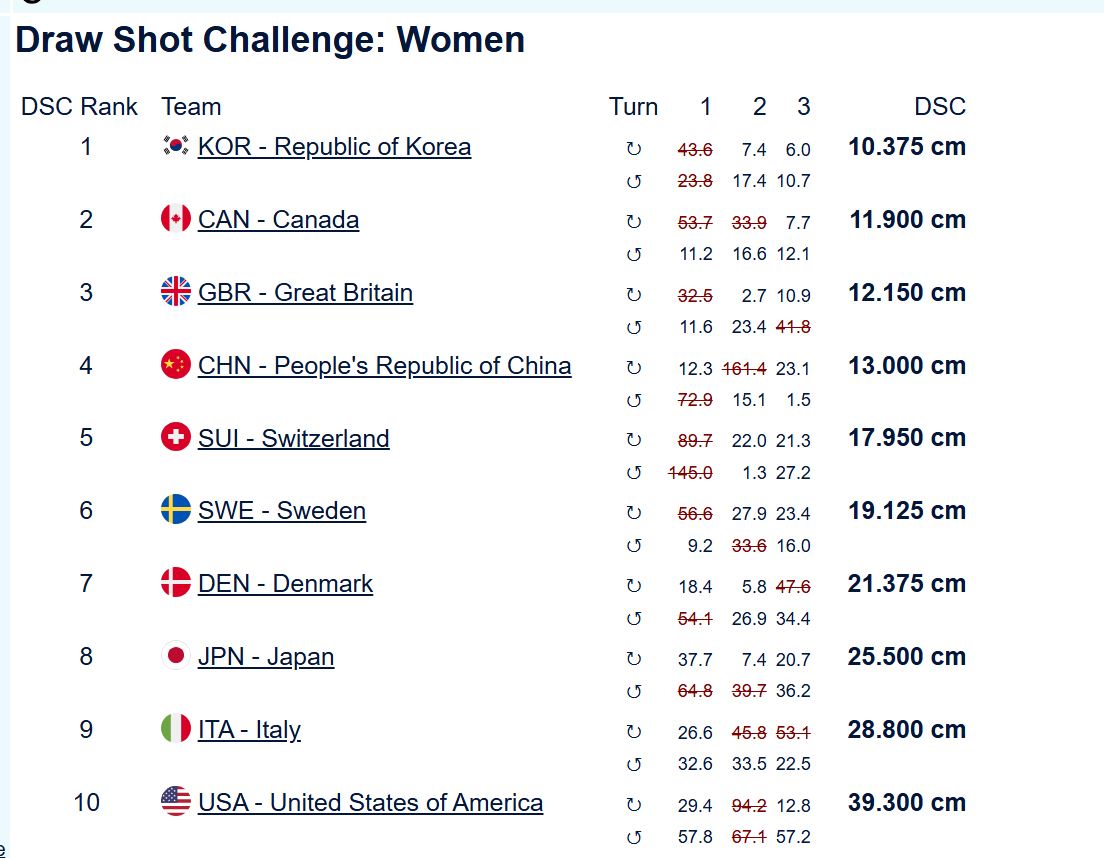Open the CAN - Canada team link
The height and width of the screenshot is (858, 1104).
pyautogui.click(x=278, y=220)
